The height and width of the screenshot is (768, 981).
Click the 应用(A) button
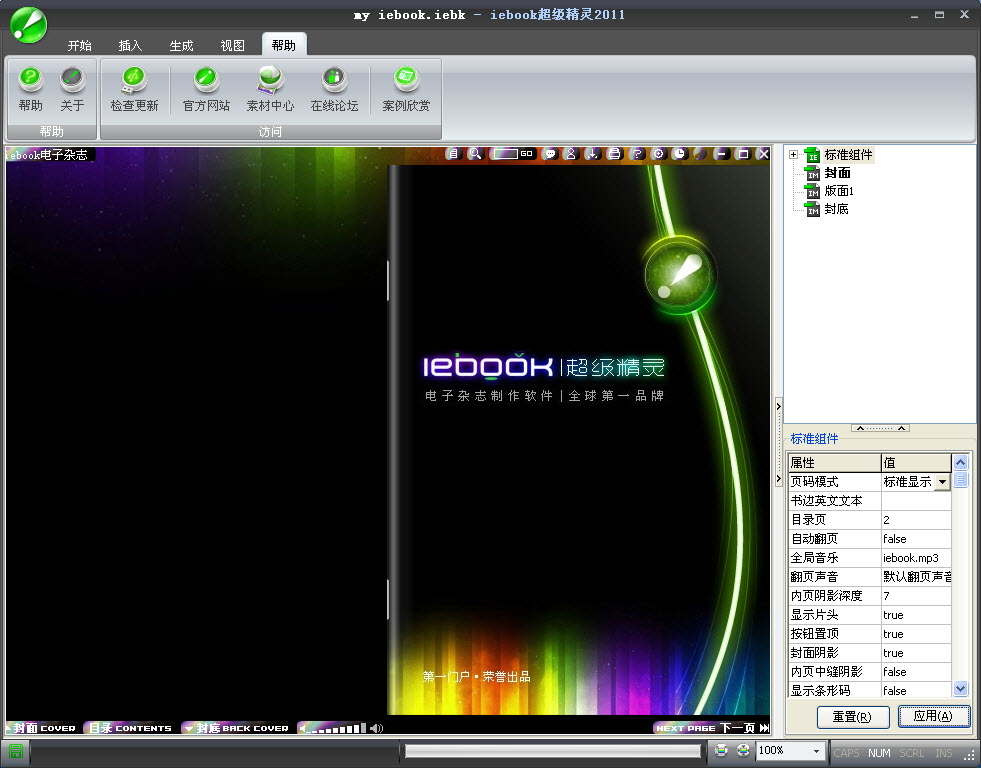933,716
